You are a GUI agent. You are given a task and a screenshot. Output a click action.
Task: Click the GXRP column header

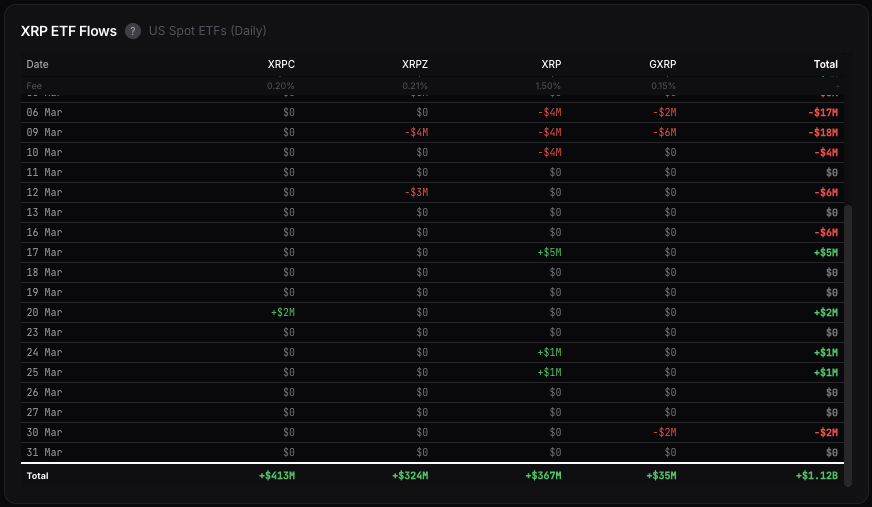(662, 64)
